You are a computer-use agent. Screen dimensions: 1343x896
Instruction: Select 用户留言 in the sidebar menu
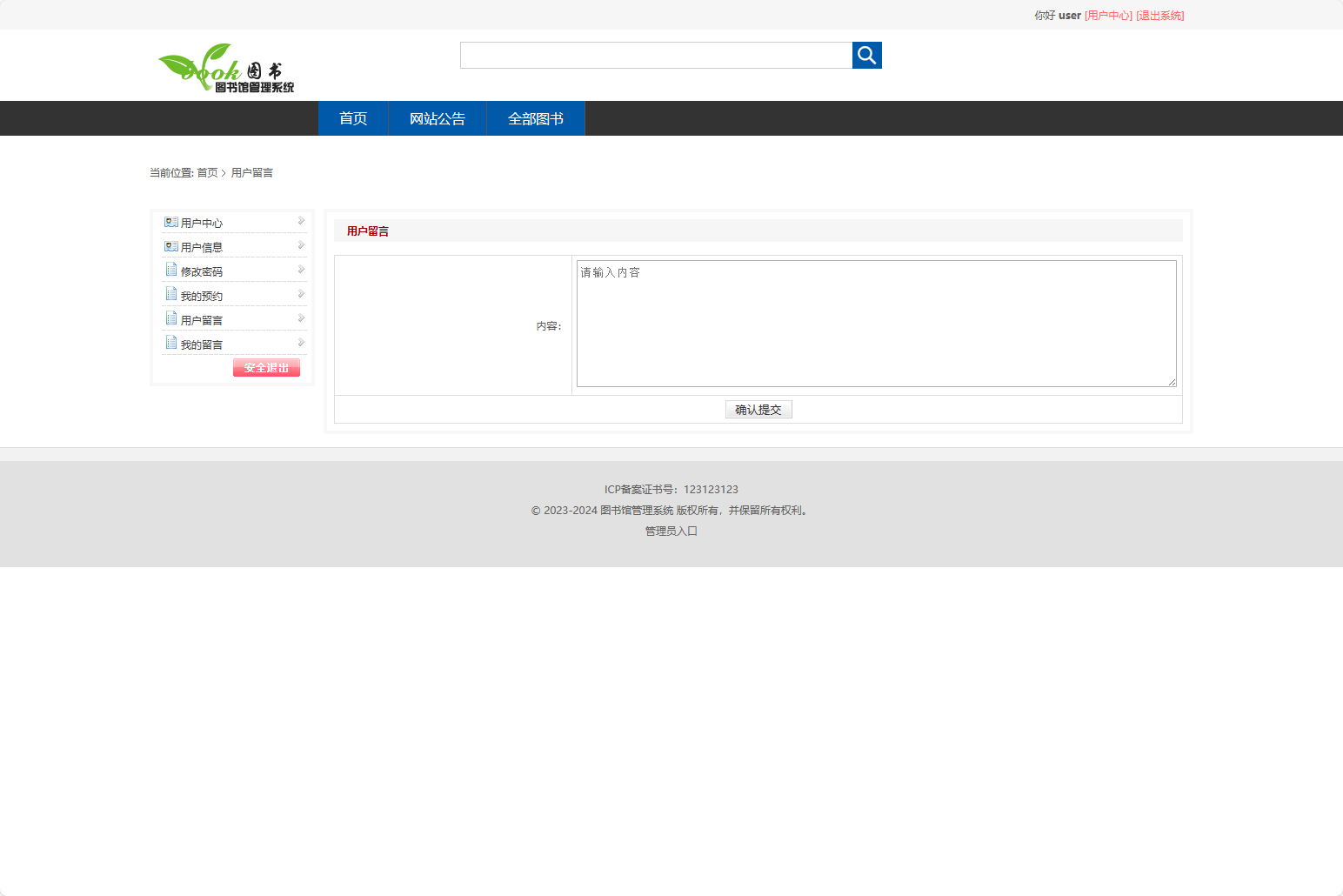click(202, 321)
